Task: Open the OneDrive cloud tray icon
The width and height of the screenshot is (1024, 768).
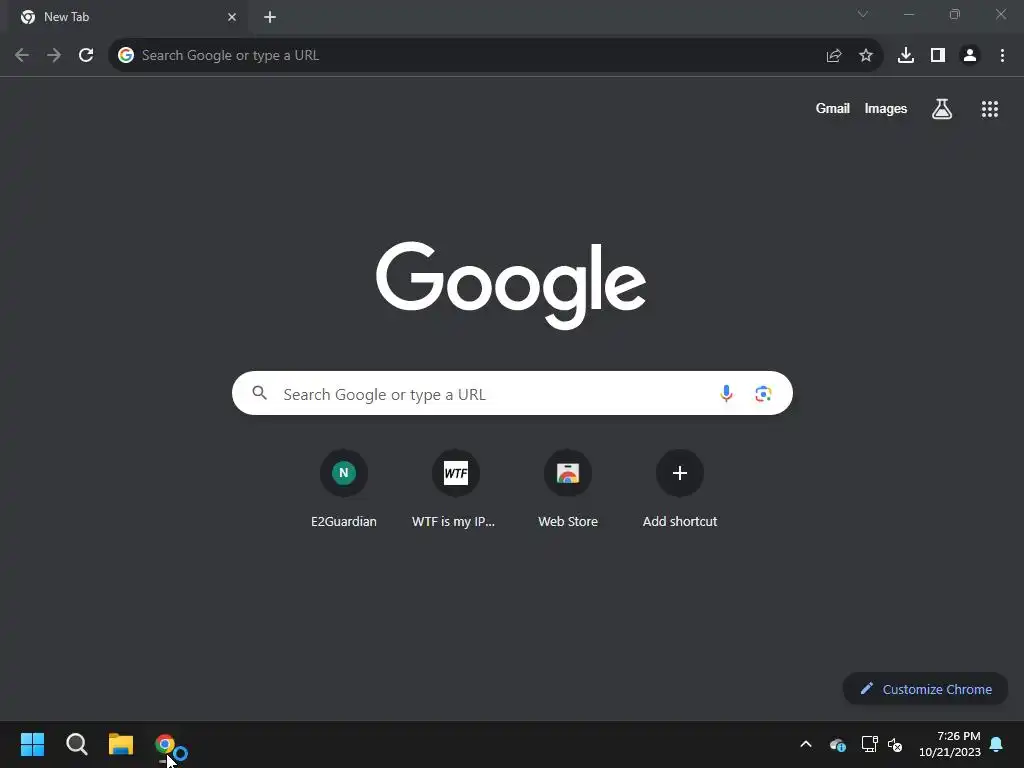Action: click(x=838, y=744)
